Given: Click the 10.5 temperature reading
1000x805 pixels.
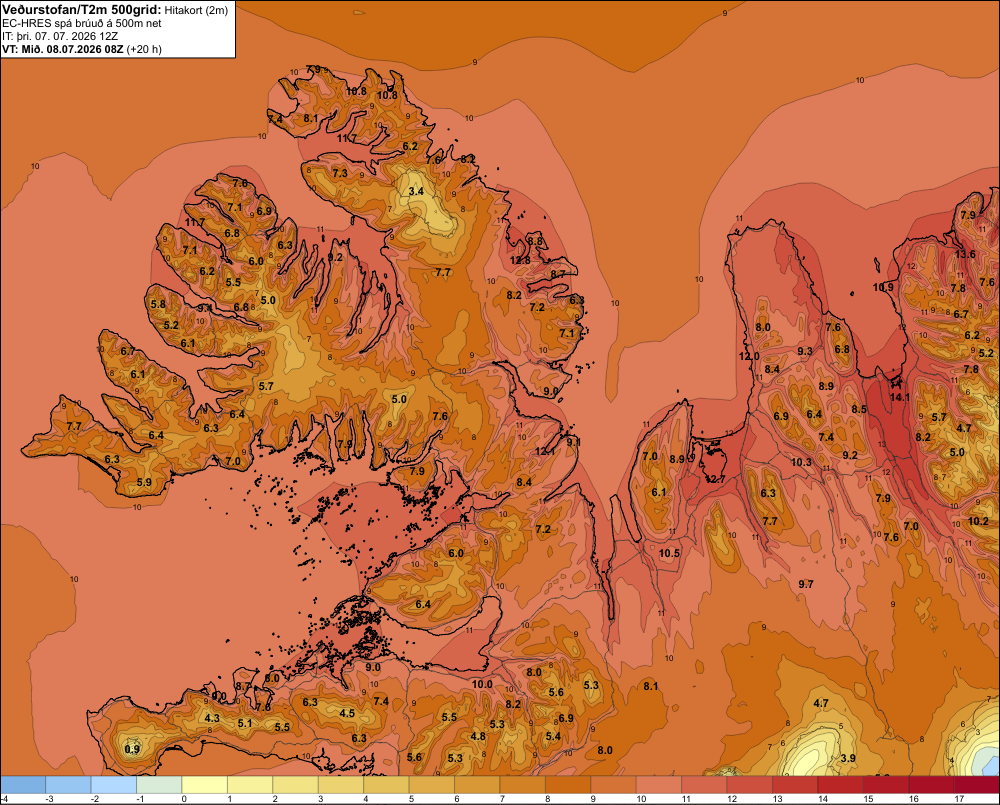Looking at the screenshot, I should [x=670, y=553].
